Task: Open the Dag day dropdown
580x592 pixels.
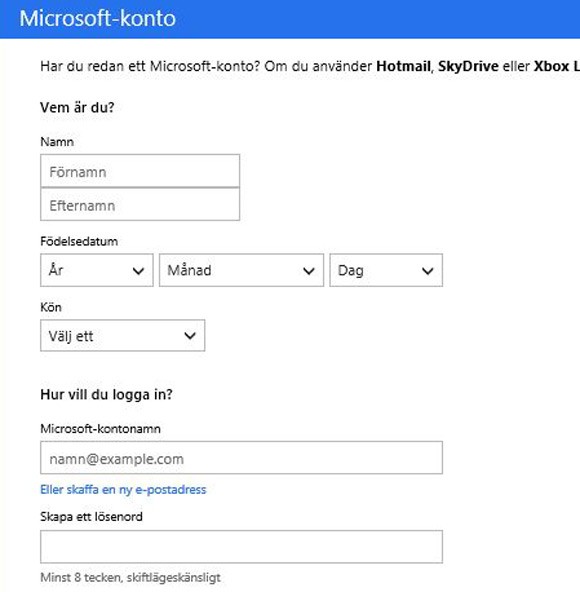Action: (386, 270)
